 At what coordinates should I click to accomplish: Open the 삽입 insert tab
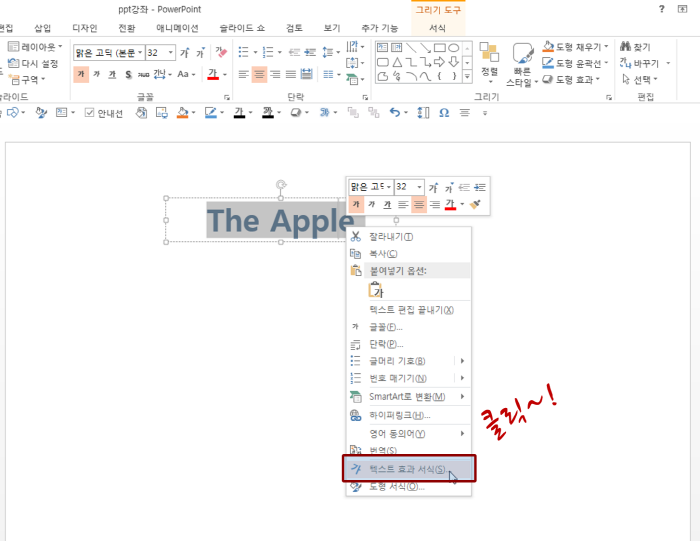click(43, 28)
